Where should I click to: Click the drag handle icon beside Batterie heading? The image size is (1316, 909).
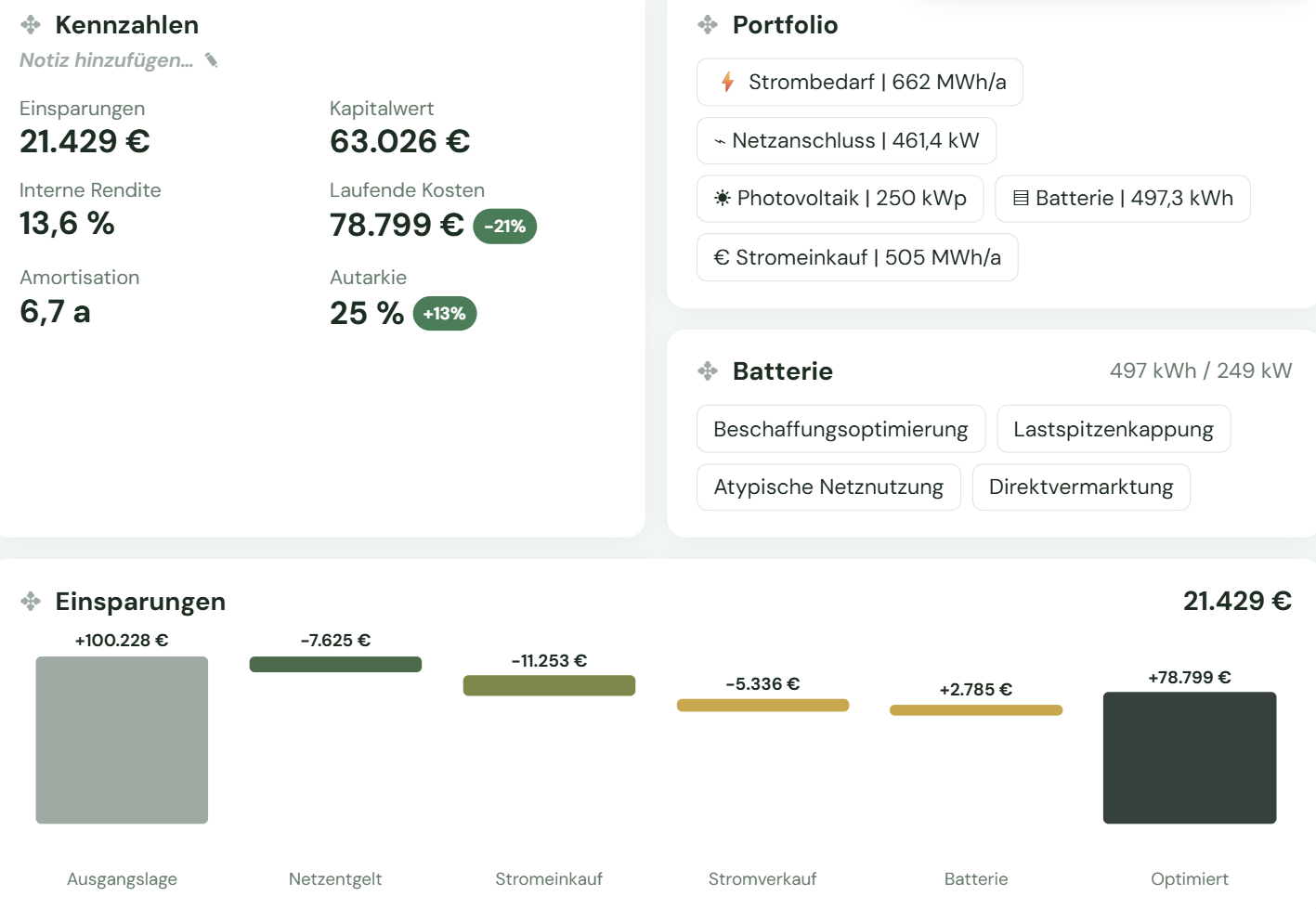(x=708, y=371)
